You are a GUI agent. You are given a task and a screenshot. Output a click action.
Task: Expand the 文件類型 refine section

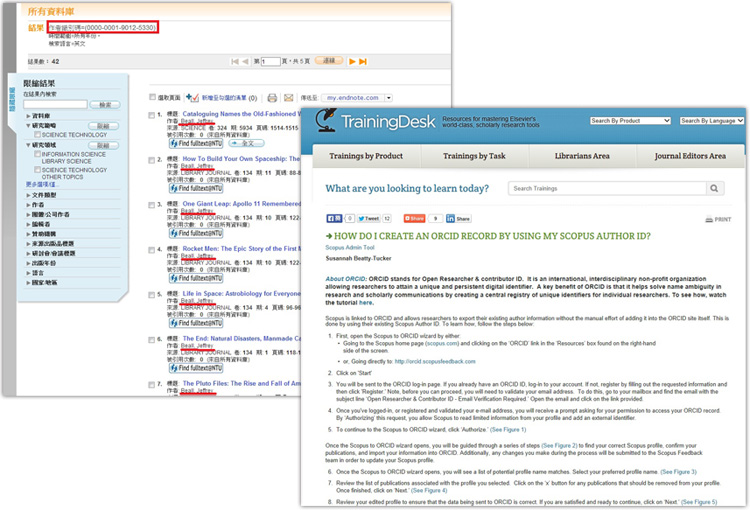(28, 195)
